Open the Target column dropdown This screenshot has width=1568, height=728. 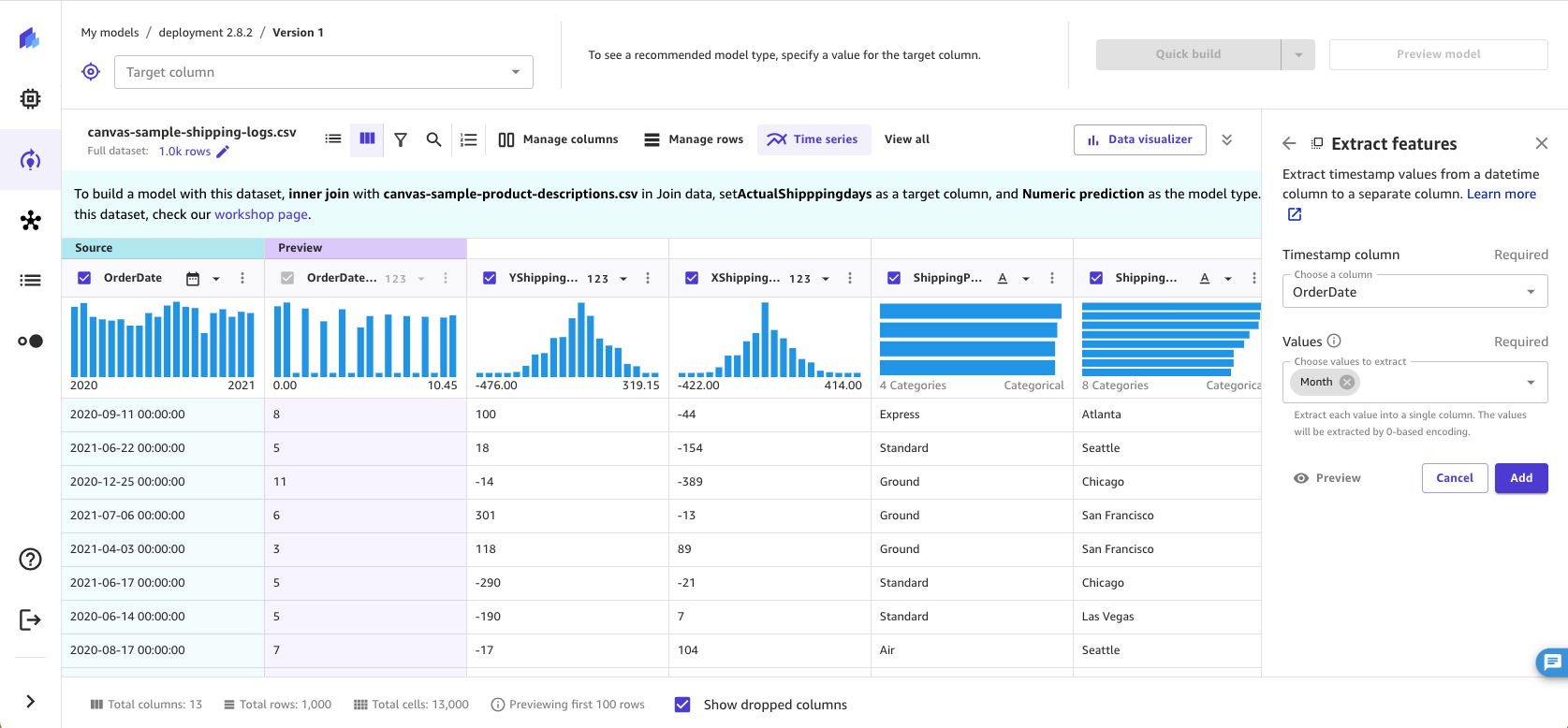tap(323, 72)
